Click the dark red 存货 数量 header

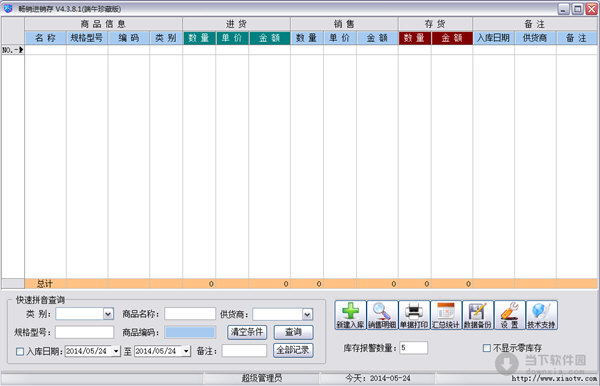(x=414, y=38)
